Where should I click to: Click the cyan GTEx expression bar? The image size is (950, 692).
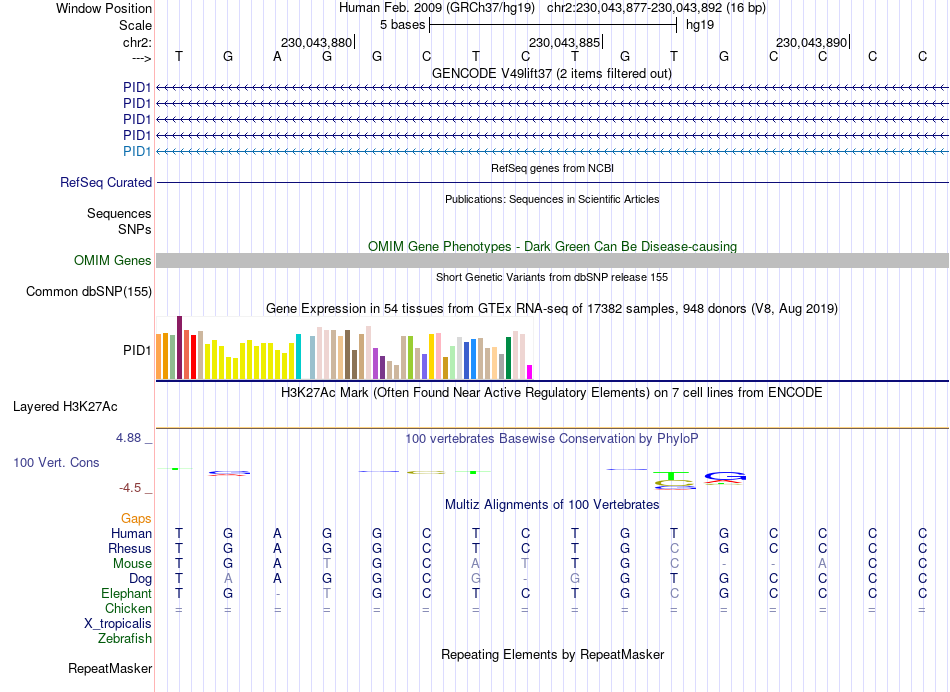(298, 356)
